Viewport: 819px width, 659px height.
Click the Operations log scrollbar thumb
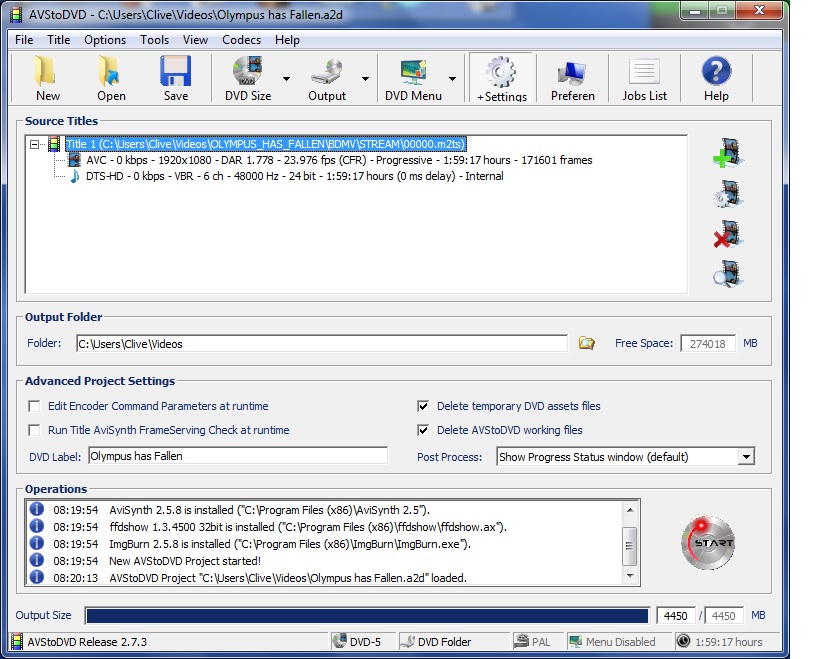629,546
